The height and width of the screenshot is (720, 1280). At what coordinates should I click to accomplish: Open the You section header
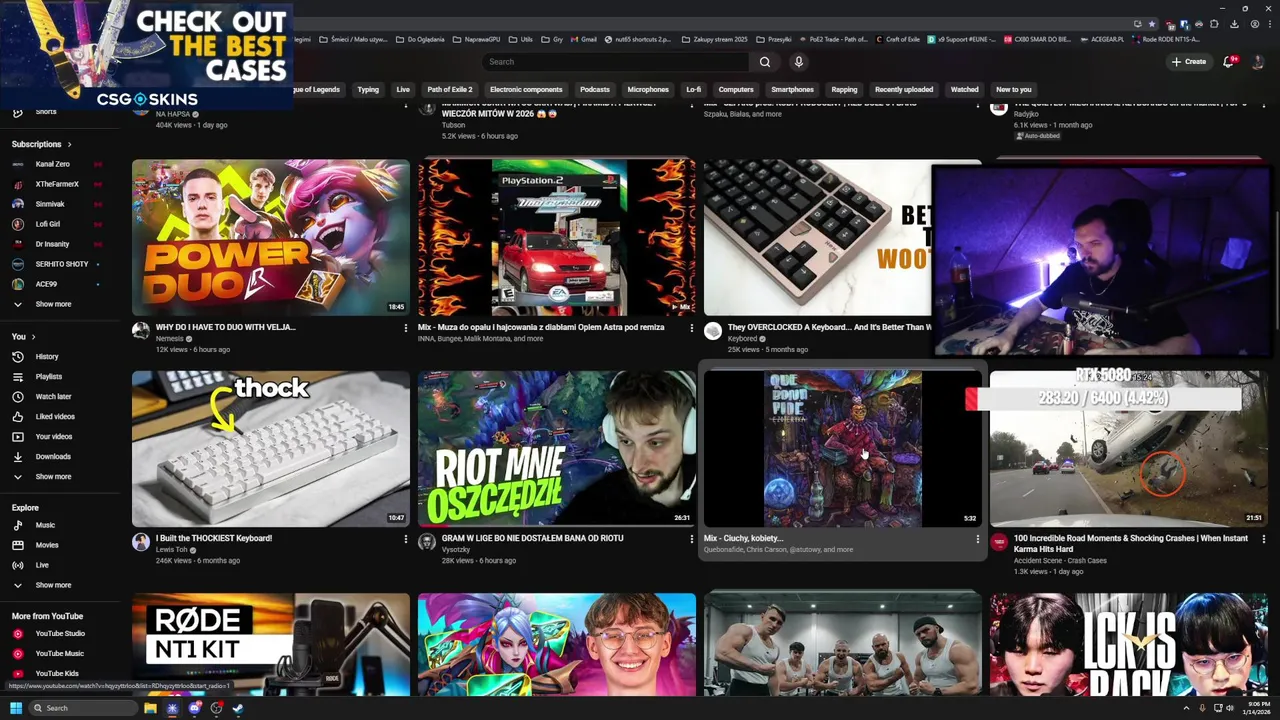coord(23,337)
